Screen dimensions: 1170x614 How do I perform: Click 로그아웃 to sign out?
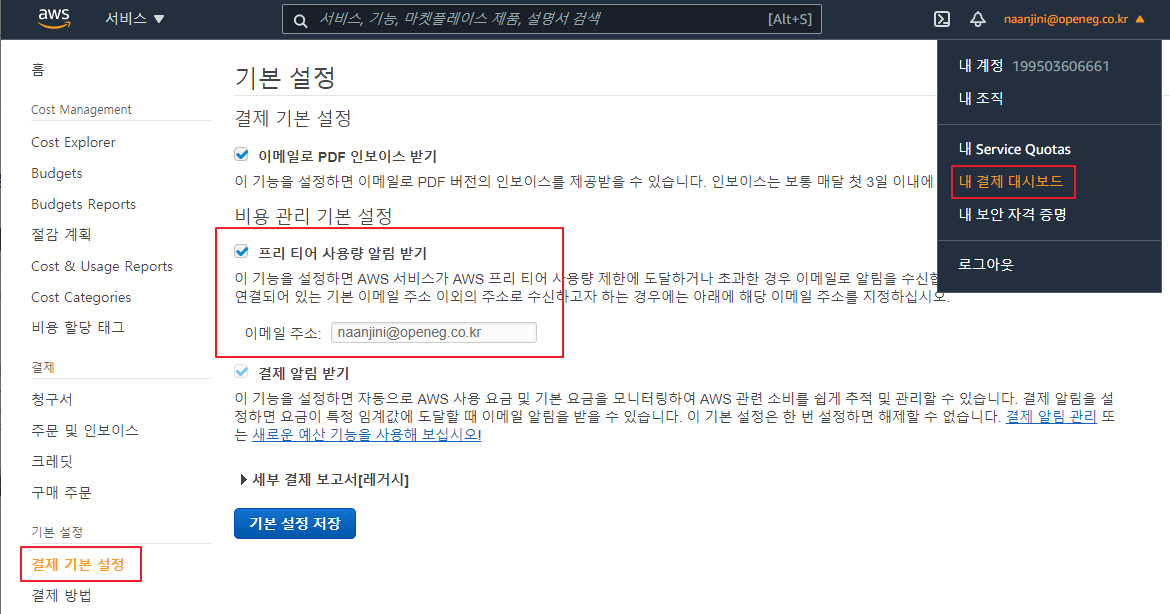click(x=986, y=264)
